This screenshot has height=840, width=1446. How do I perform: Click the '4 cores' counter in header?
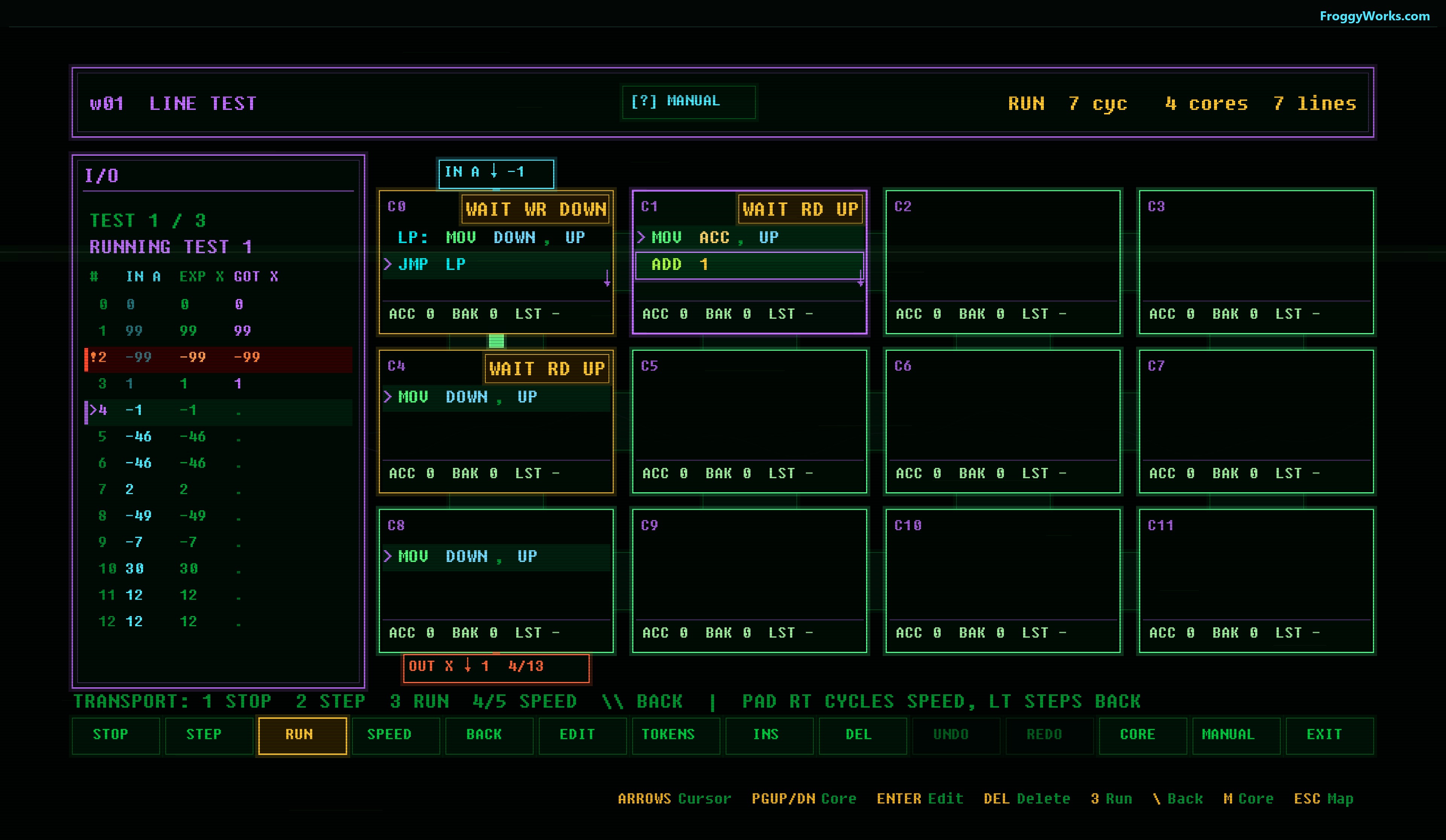[x=1207, y=104]
